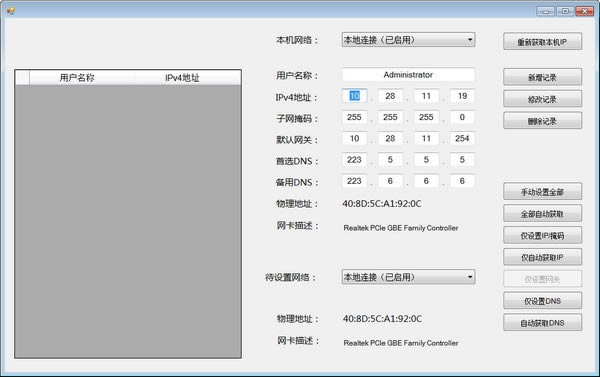The image size is (600, 377).
Task: Click the last 备用DNS octet field
Action: coord(462,181)
